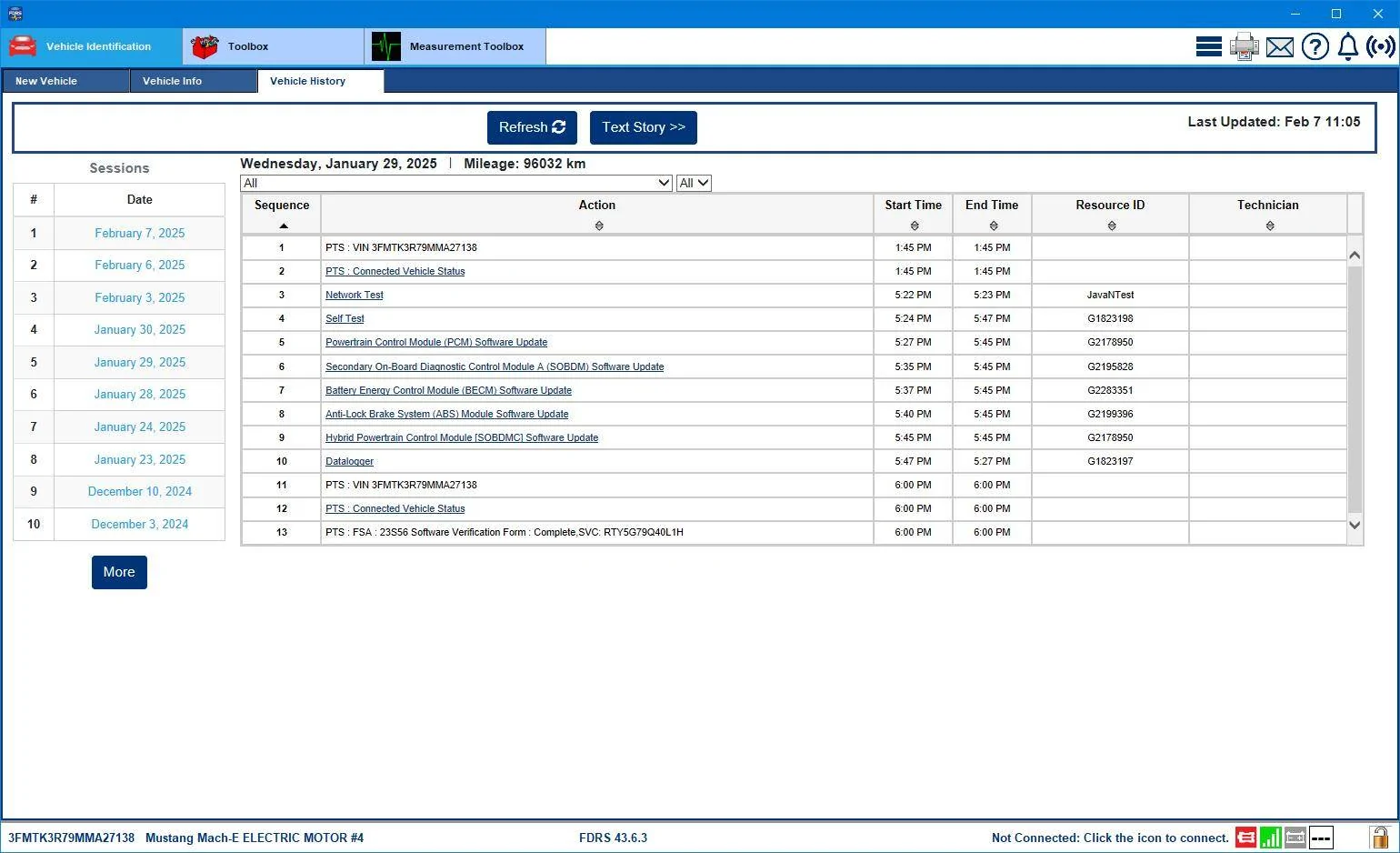The width and height of the screenshot is (1400, 853).
Task: Click the JavaNTest resource ID cell
Action: (x=1110, y=295)
